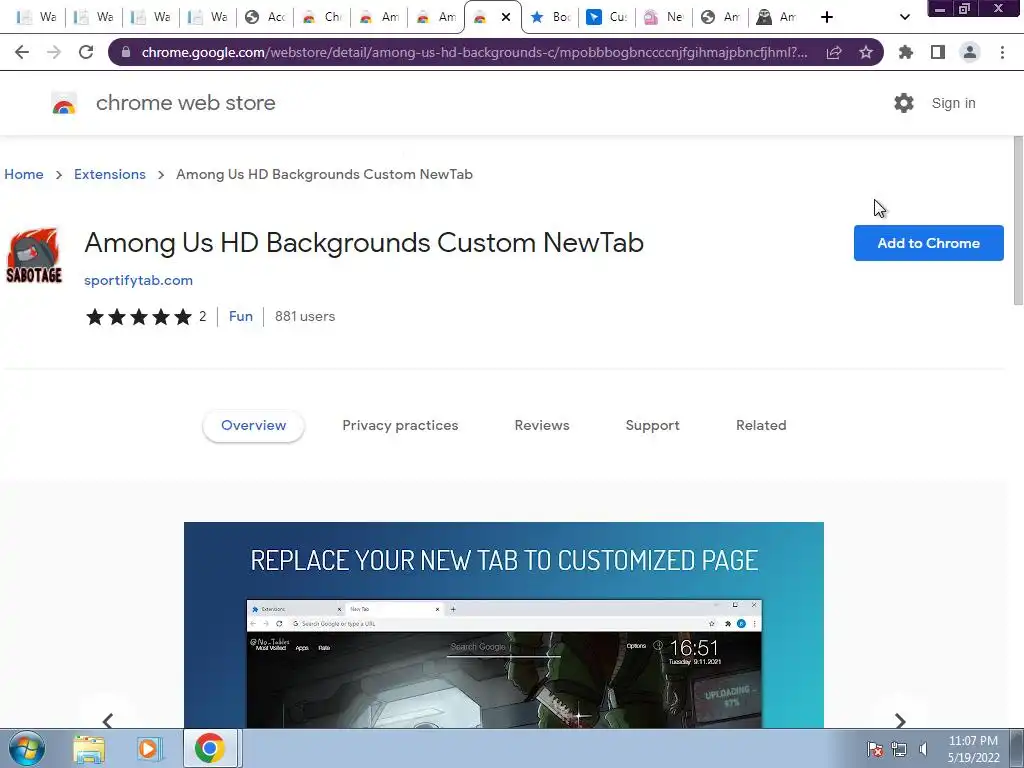The height and width of the screenshot is (768, 1024).
Task: Select the Reviews tab
Action: pos(542,425)
